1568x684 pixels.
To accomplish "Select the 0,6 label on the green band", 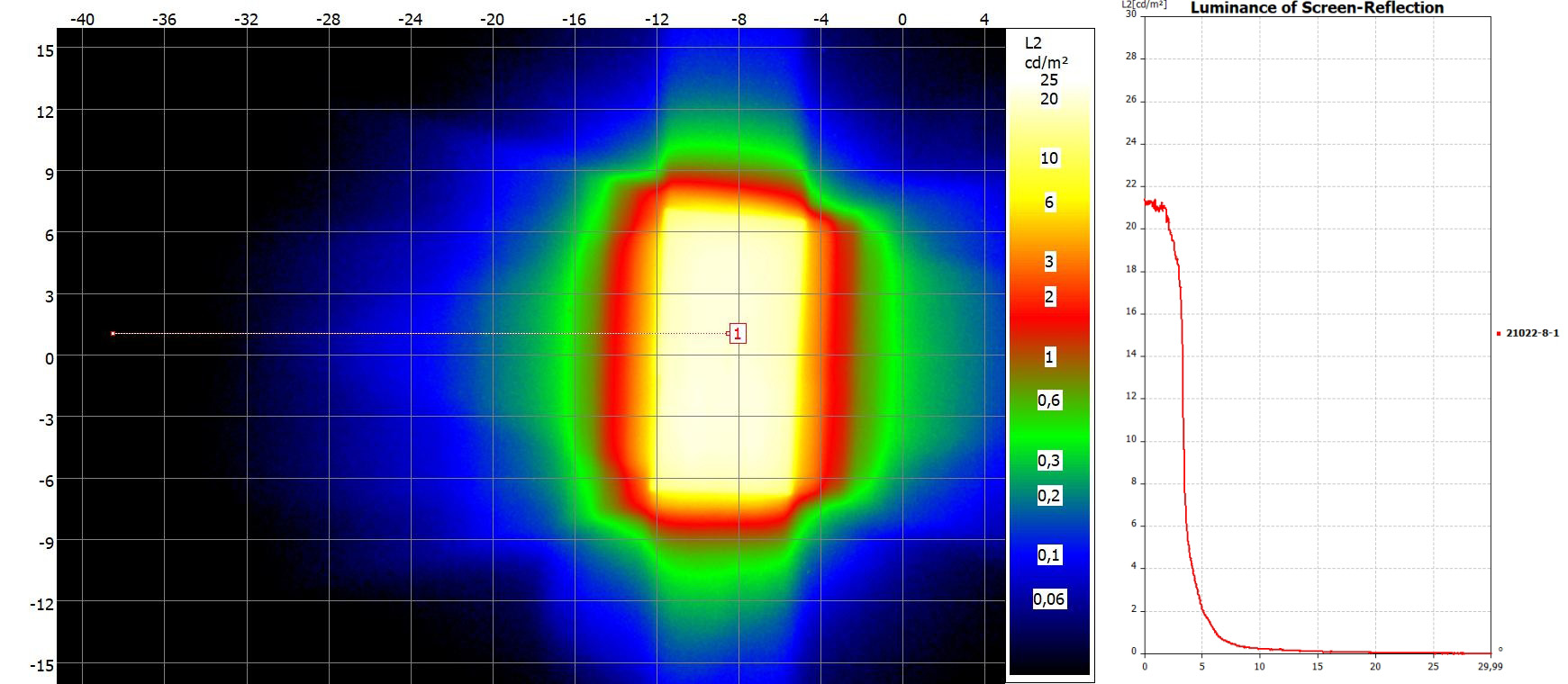I will 1048,400.
